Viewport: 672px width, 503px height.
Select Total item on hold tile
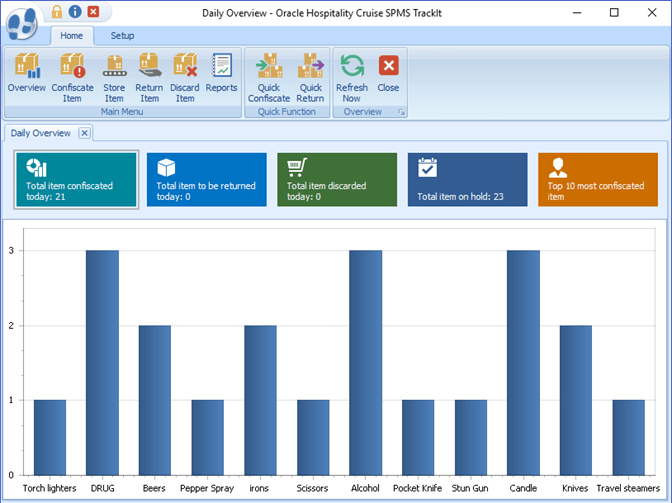pyautogui.click(x=468, y=180)
